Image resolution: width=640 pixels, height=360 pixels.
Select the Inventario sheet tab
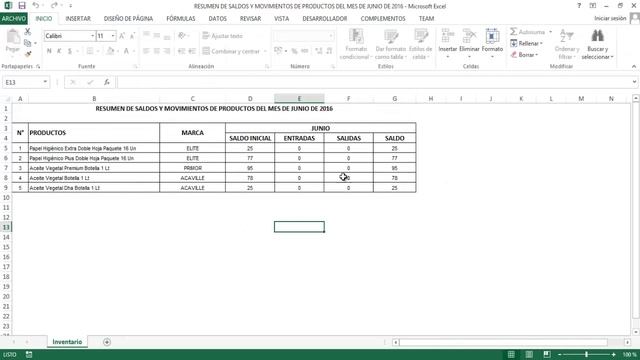coord(67,342)
